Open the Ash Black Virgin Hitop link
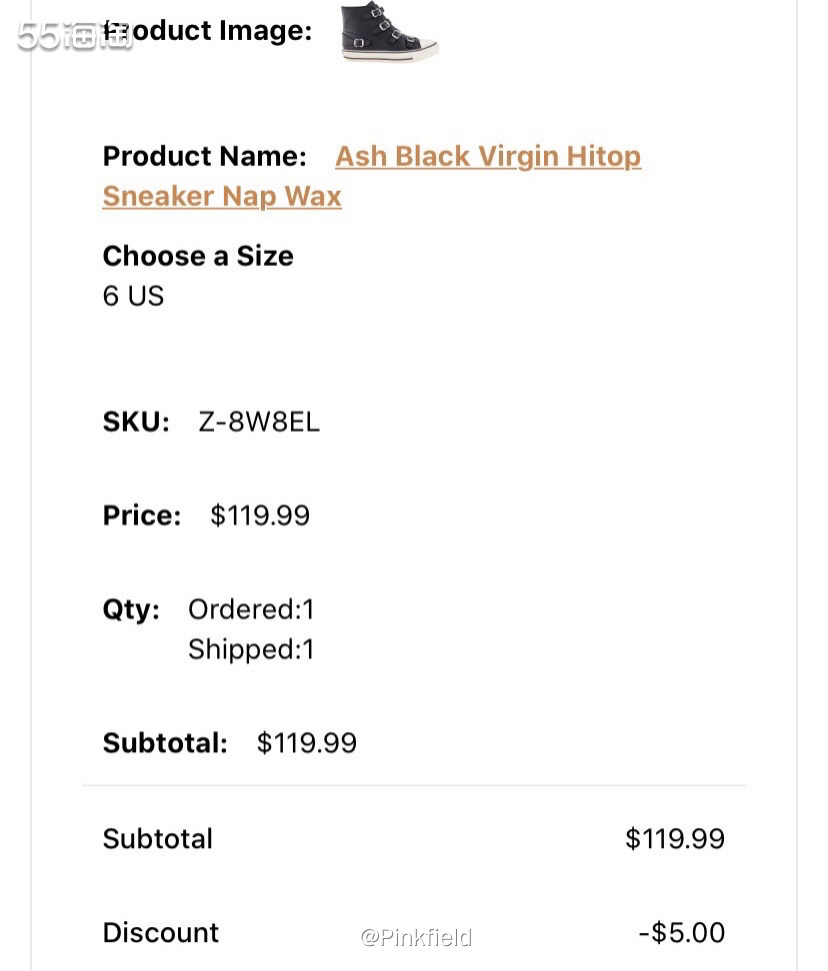Screen dimensions: 828x971 point(488,156)
